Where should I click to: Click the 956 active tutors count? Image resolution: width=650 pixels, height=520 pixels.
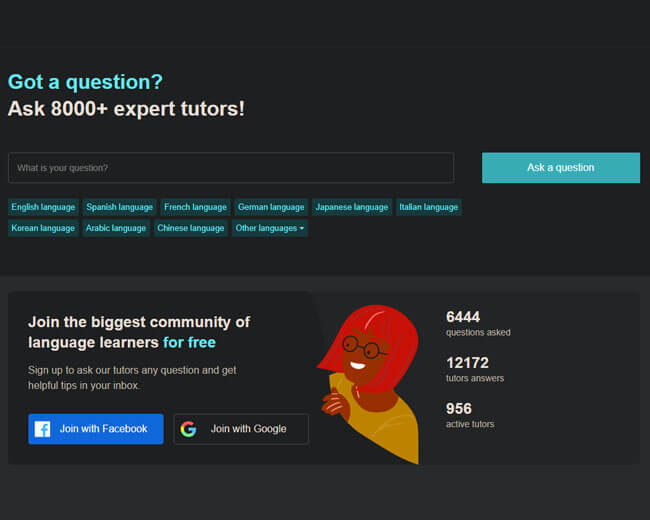click(x=470, y=416)
